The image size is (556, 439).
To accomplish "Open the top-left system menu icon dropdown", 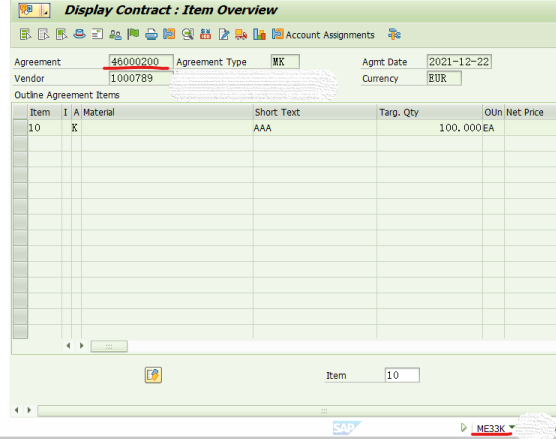I will (34, 10).
